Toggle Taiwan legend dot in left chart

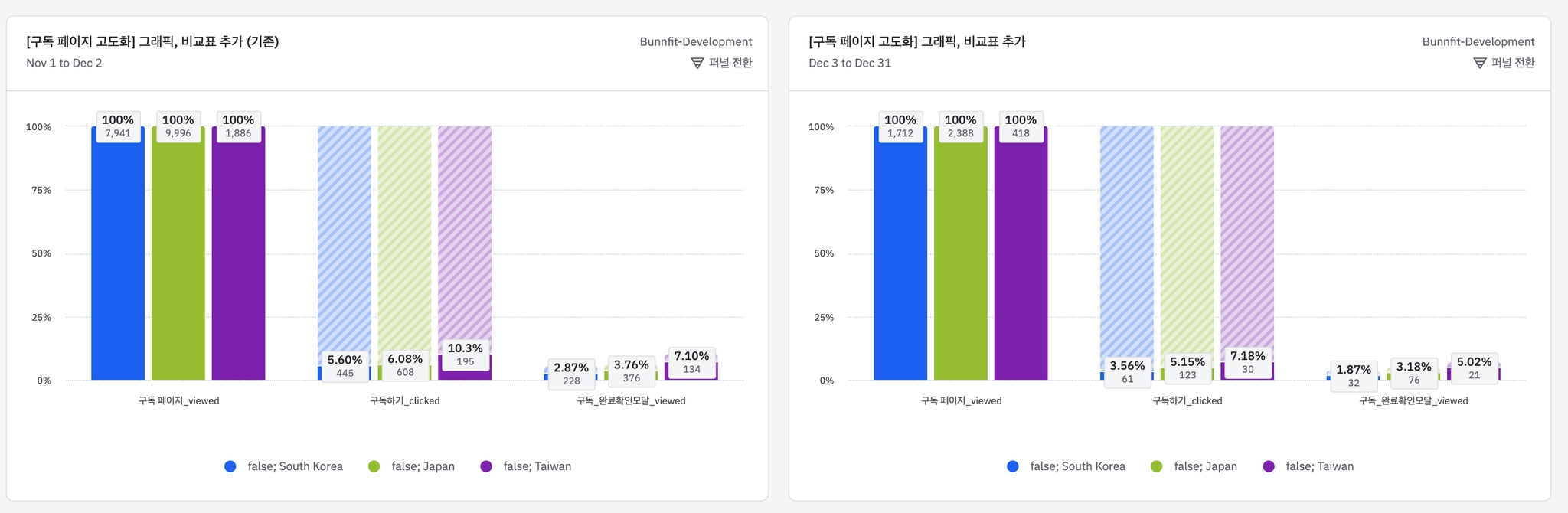coord(486,466)
